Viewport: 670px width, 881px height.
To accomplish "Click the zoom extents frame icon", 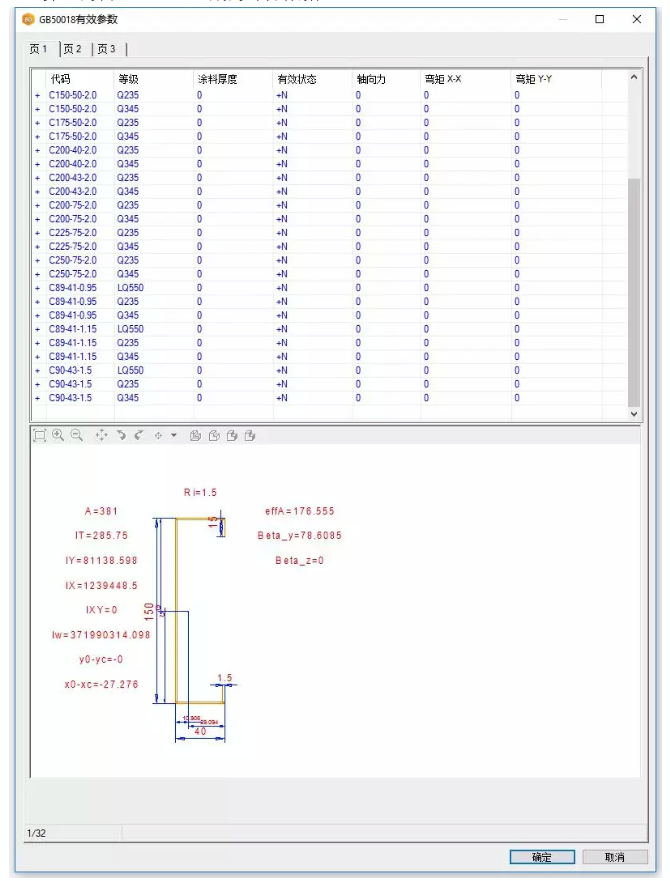I will click(39, 435).
